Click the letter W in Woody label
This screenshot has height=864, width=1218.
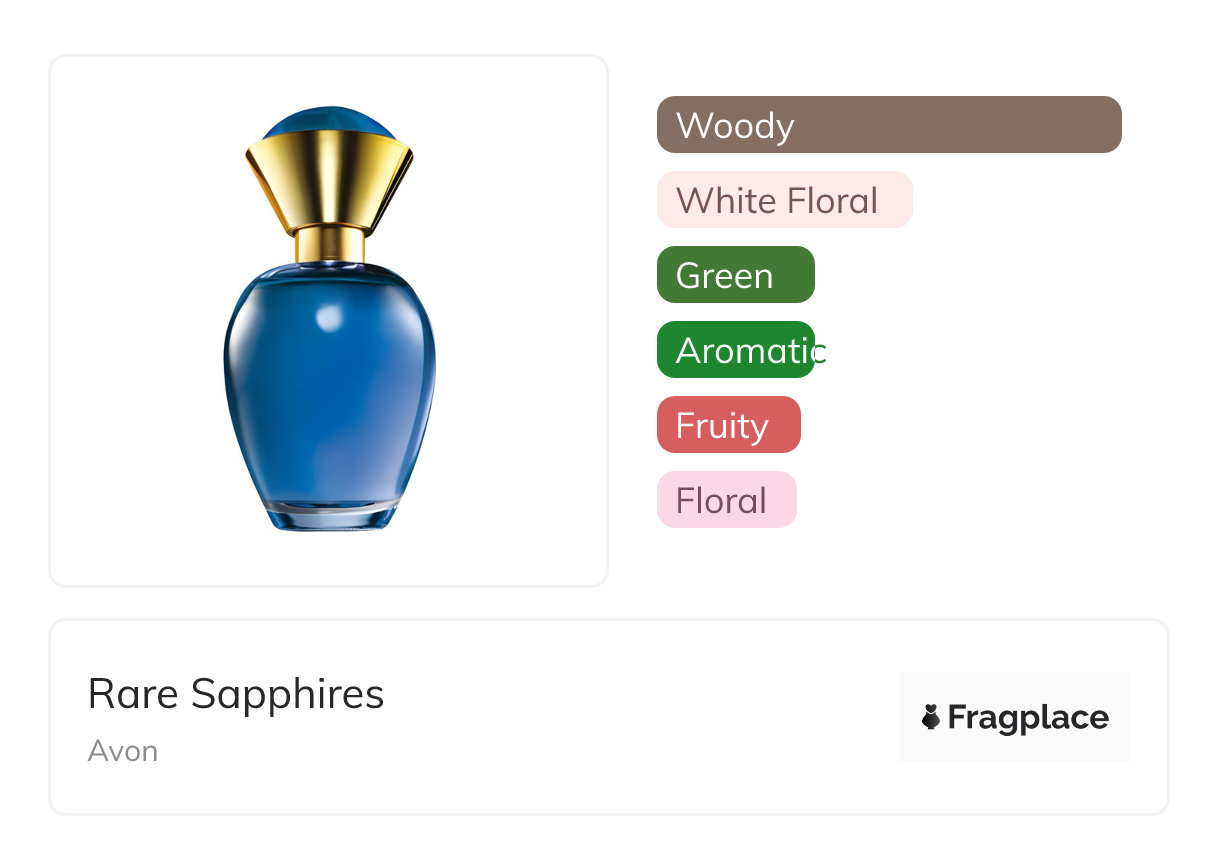(692, 126)
